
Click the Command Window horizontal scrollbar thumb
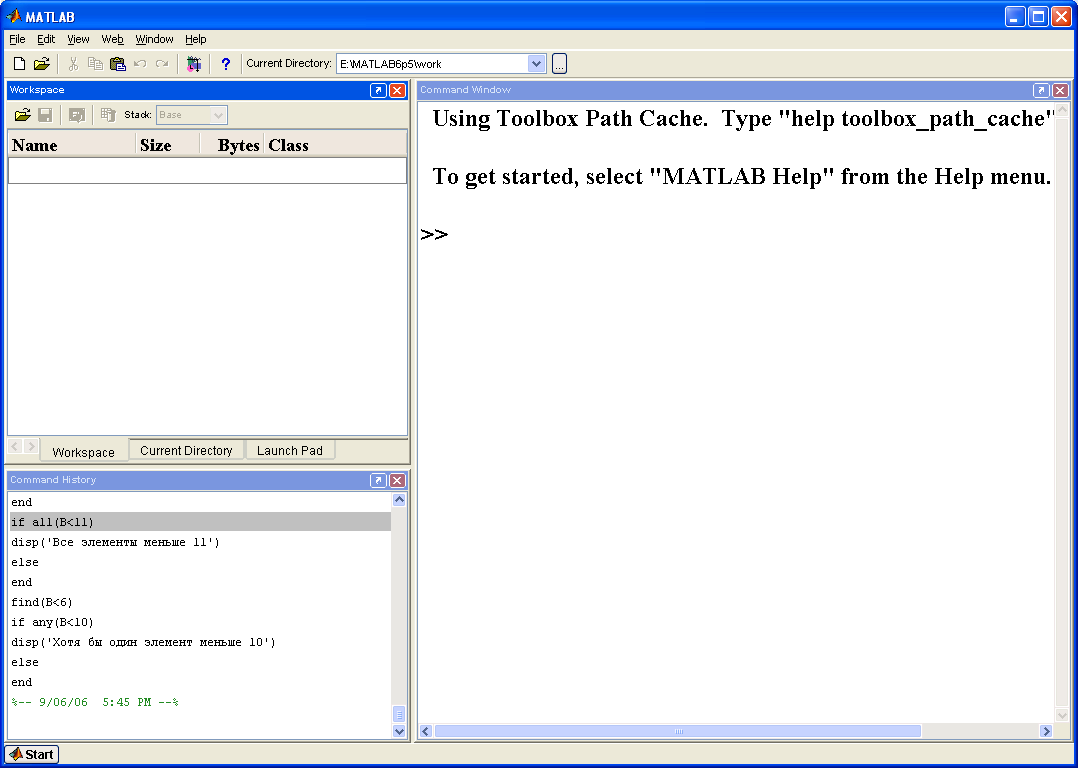(677, 731)
